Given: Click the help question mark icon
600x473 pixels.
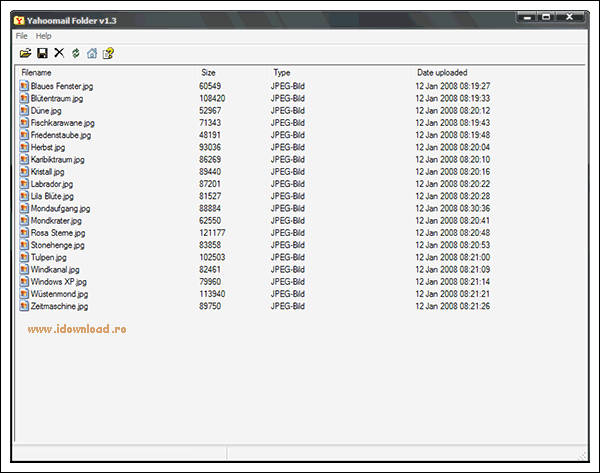Looking at the screenshot, I should tap(107, 53).
